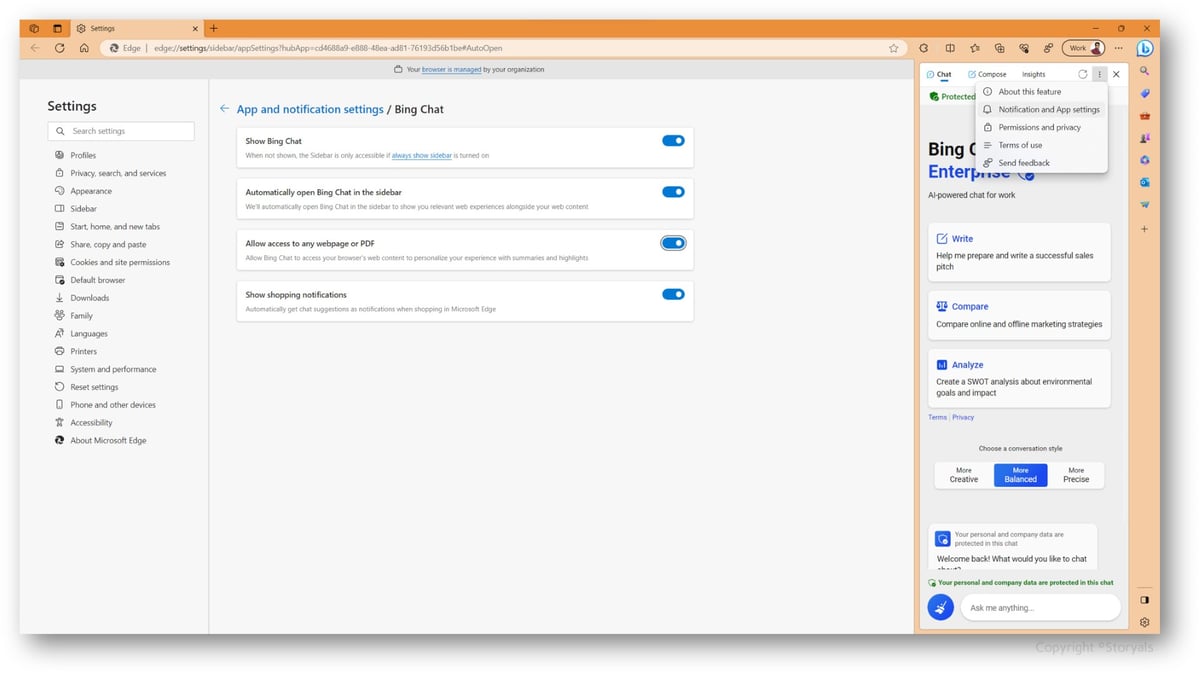Toggle Show Bing Chat switch

point(673,141)
